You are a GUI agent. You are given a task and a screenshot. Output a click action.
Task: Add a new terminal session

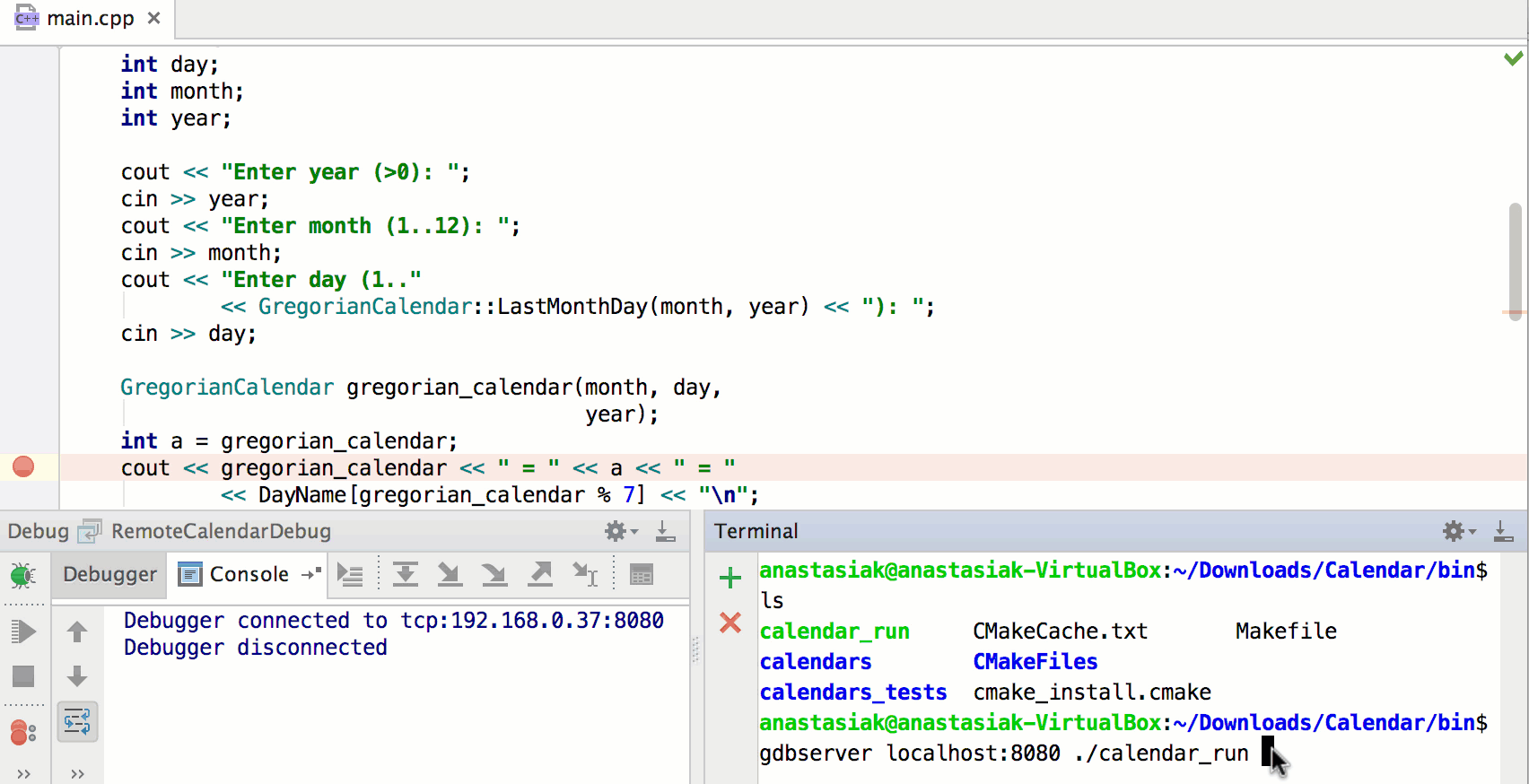[730, 578]
